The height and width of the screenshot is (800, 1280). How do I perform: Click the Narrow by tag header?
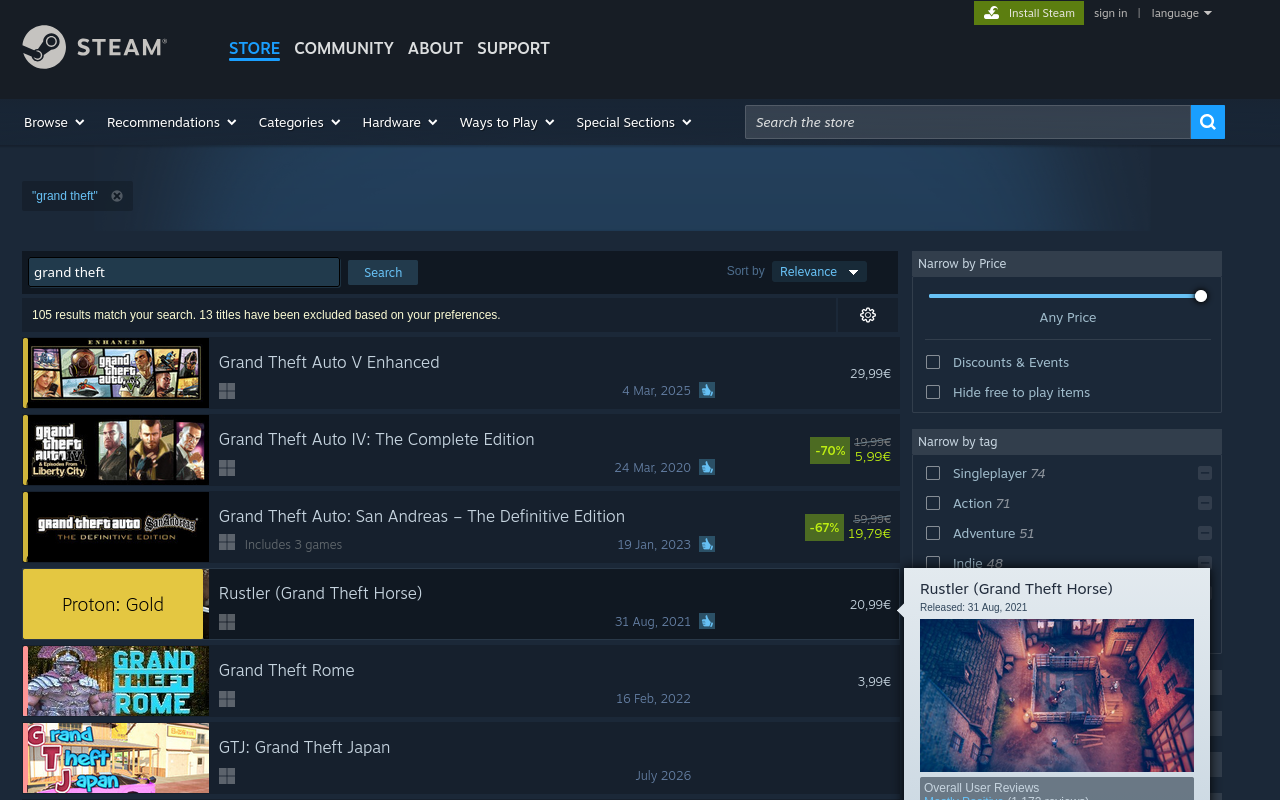1067,442
